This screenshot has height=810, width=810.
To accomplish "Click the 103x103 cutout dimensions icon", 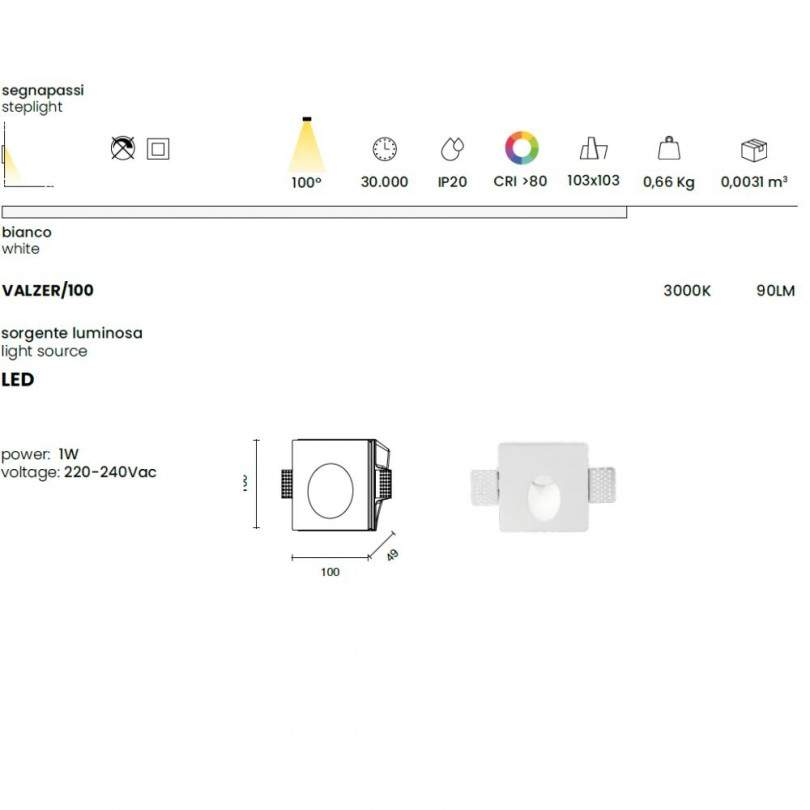I will tap(593, 149).
